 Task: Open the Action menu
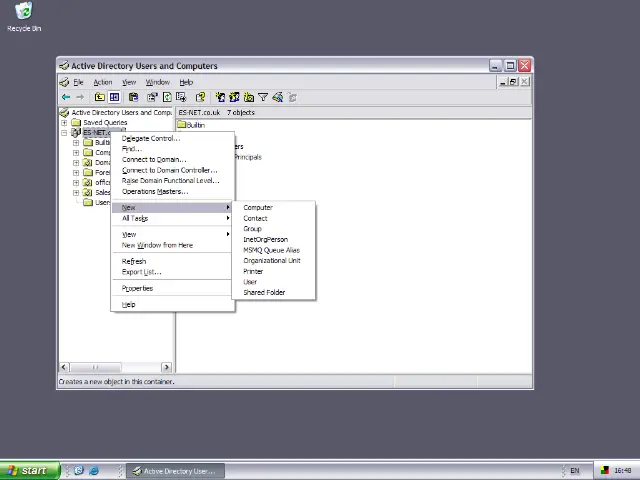tap(102, 82)
